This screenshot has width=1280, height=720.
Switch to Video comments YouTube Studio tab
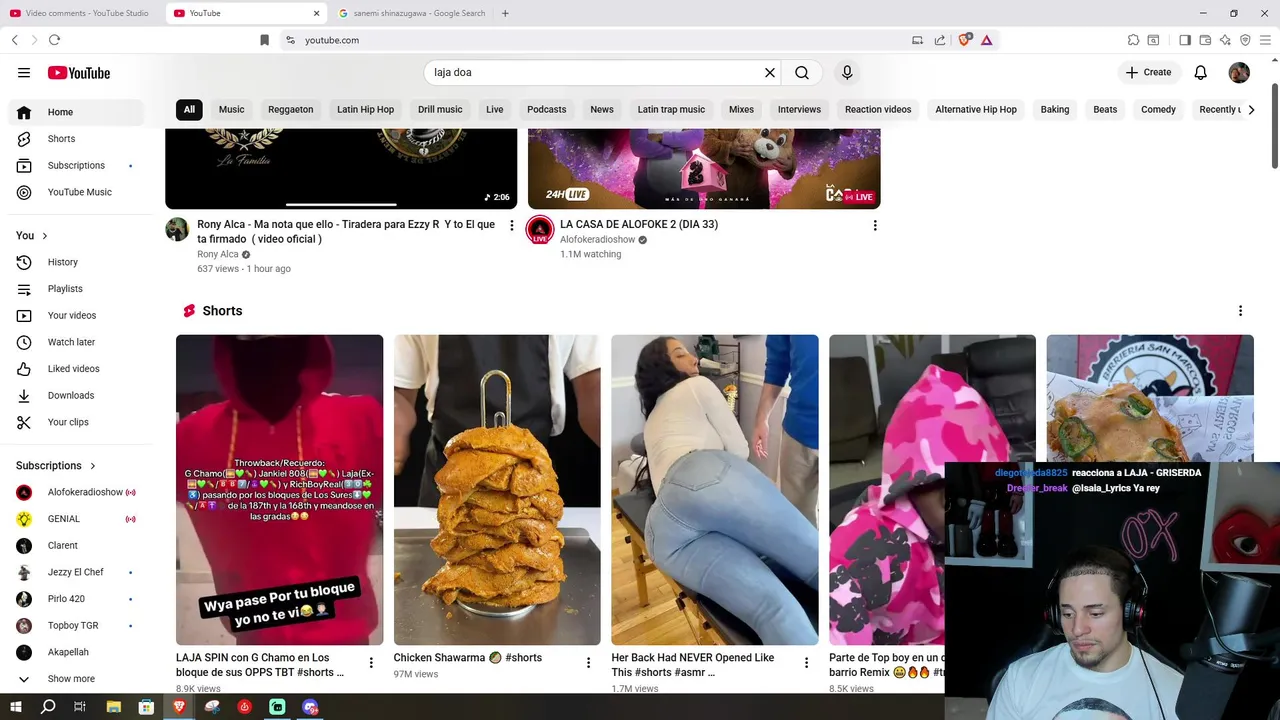(x=81, y=13)
